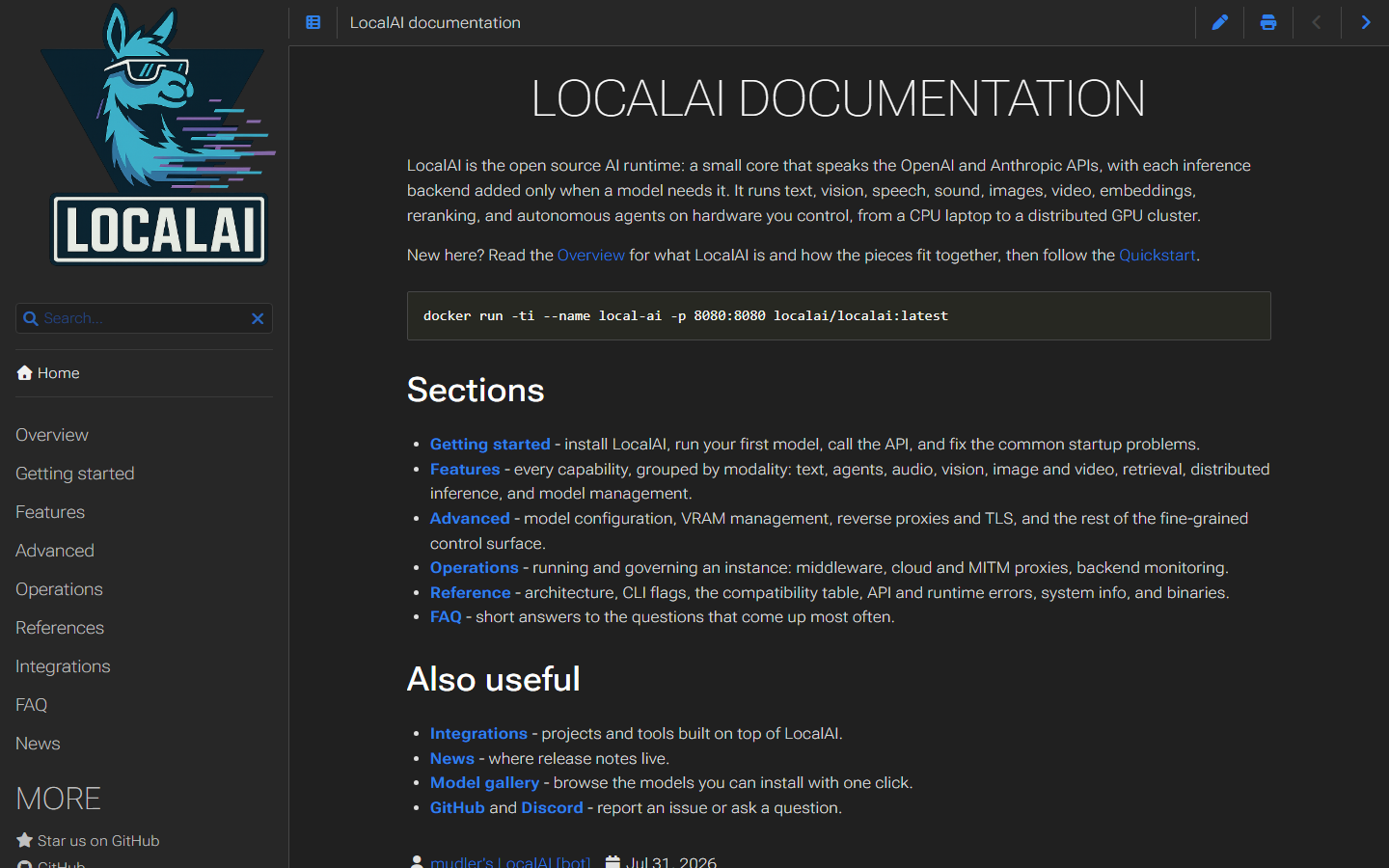Follow the Quickstart link in the intro
This screenshot has height=868, width=1389.
click(x=1157, y=255)
